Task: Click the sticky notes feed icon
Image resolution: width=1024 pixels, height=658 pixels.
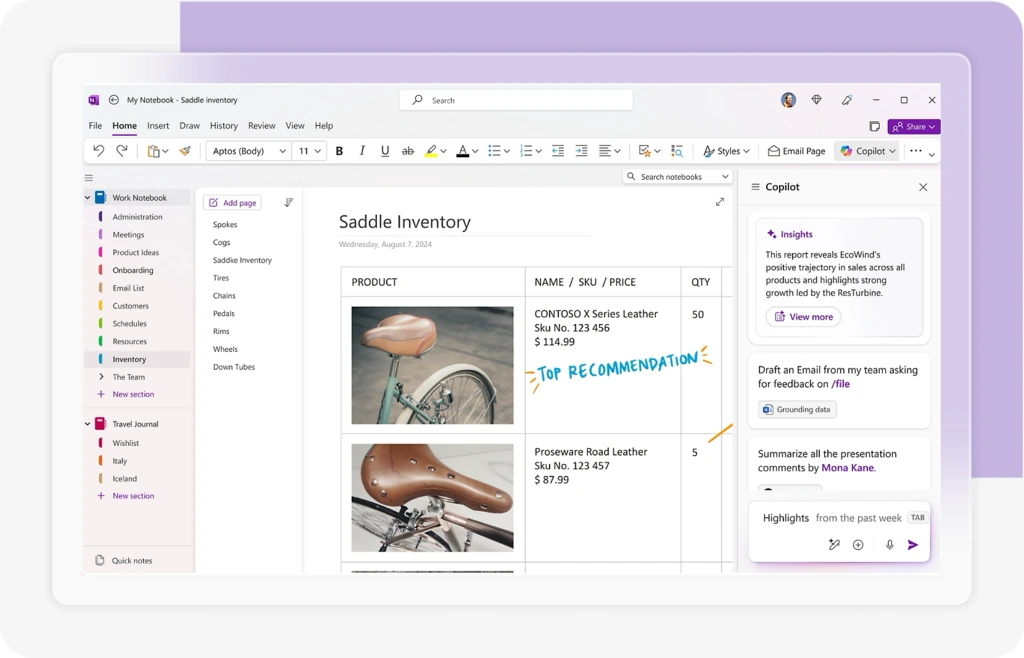Action: (x=874, y=127)
